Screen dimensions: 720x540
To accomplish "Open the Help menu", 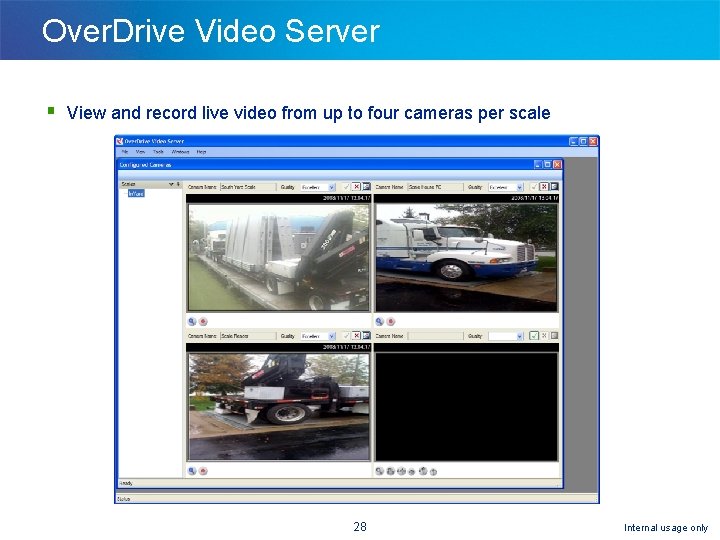I will click(201, 152).
